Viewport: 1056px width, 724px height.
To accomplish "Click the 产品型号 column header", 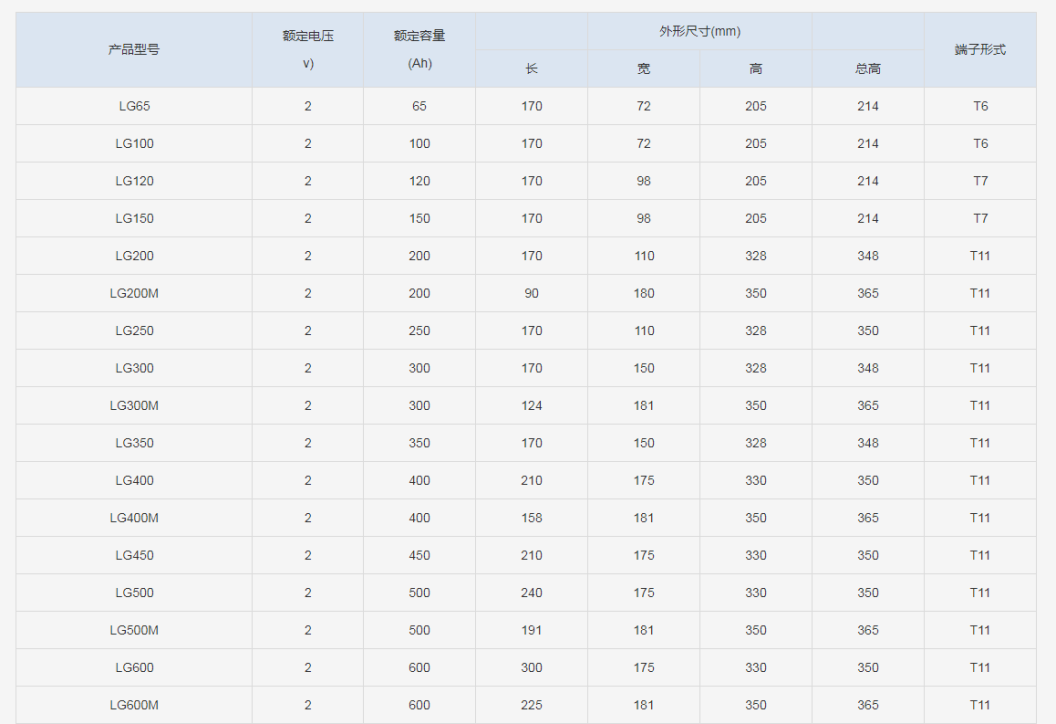I will (134, 49).
